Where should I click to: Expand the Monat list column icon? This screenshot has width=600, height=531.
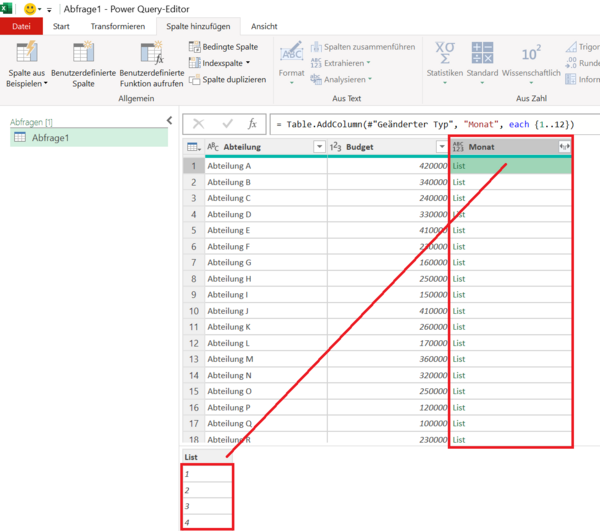(564, 147)
